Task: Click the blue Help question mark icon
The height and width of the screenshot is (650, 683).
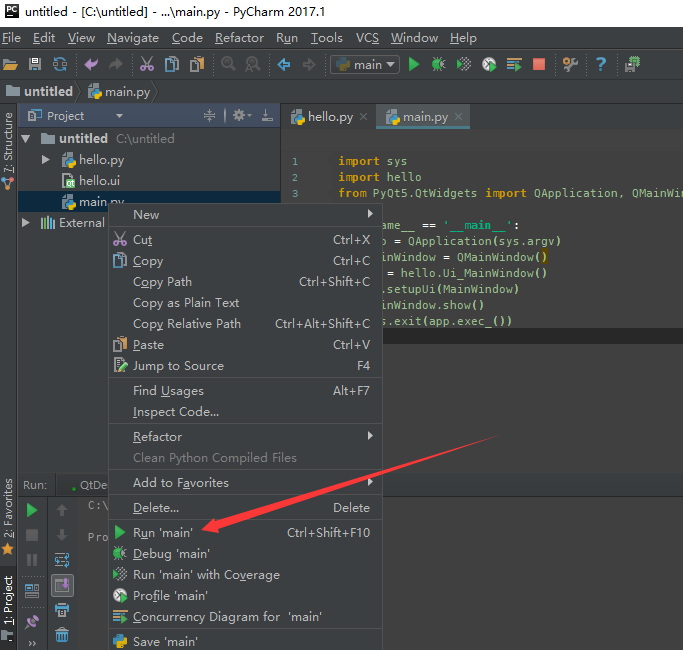Action: click(x=601, y=65)
